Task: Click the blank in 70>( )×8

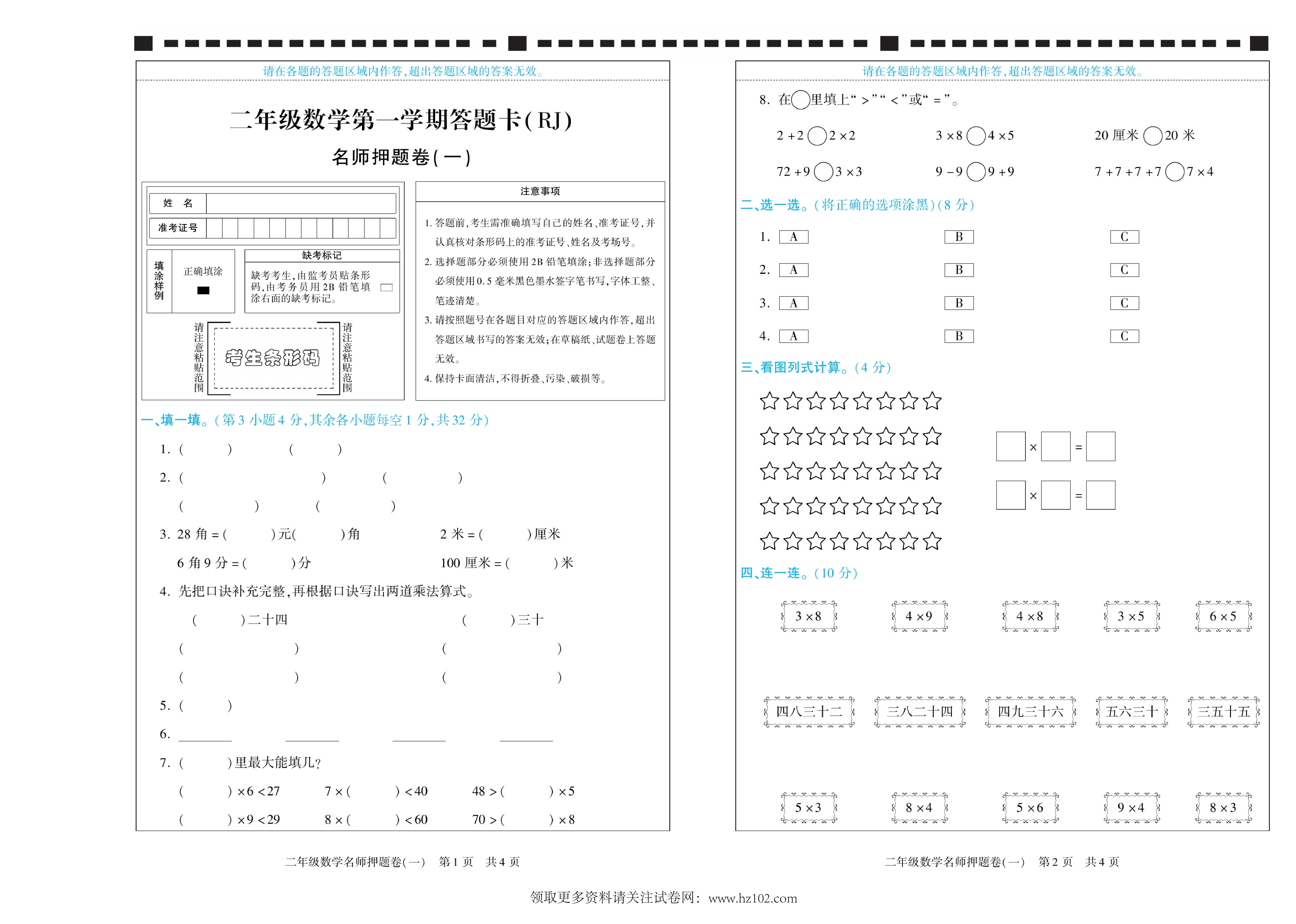Action: pos(527,820)
